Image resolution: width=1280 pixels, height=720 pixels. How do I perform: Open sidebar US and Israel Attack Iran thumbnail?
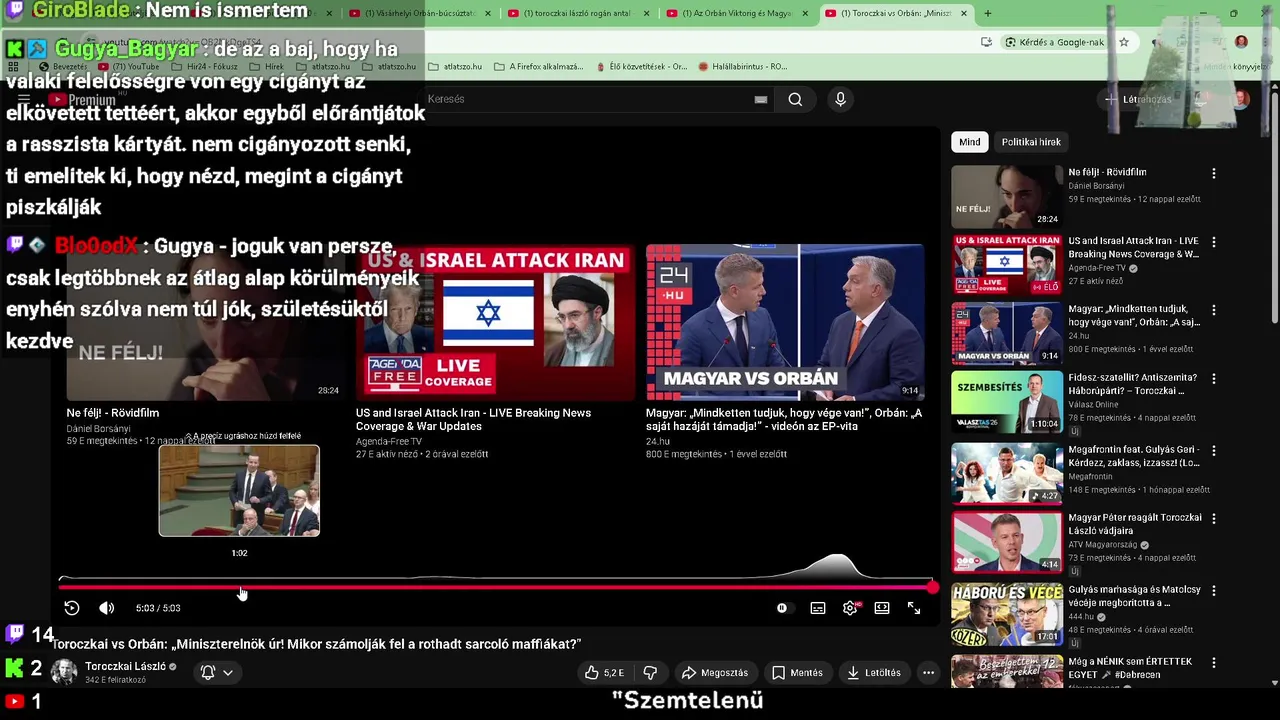[x=1007, y=265]
